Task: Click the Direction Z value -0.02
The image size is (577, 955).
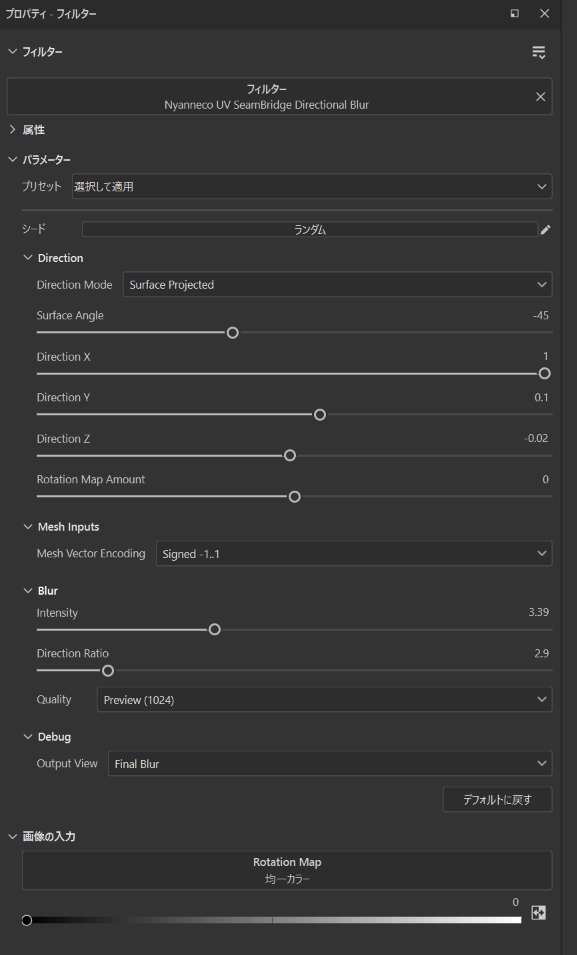Action: (536, 438)
